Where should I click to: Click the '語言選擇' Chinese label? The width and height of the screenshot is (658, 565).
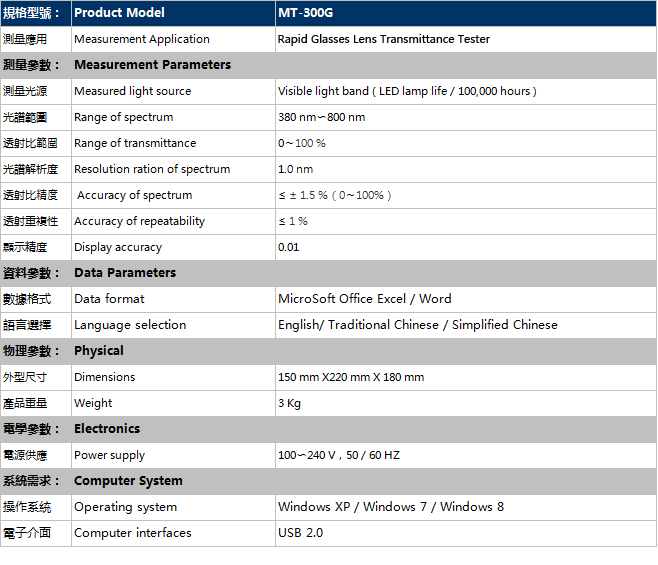[x=27, y=325]
